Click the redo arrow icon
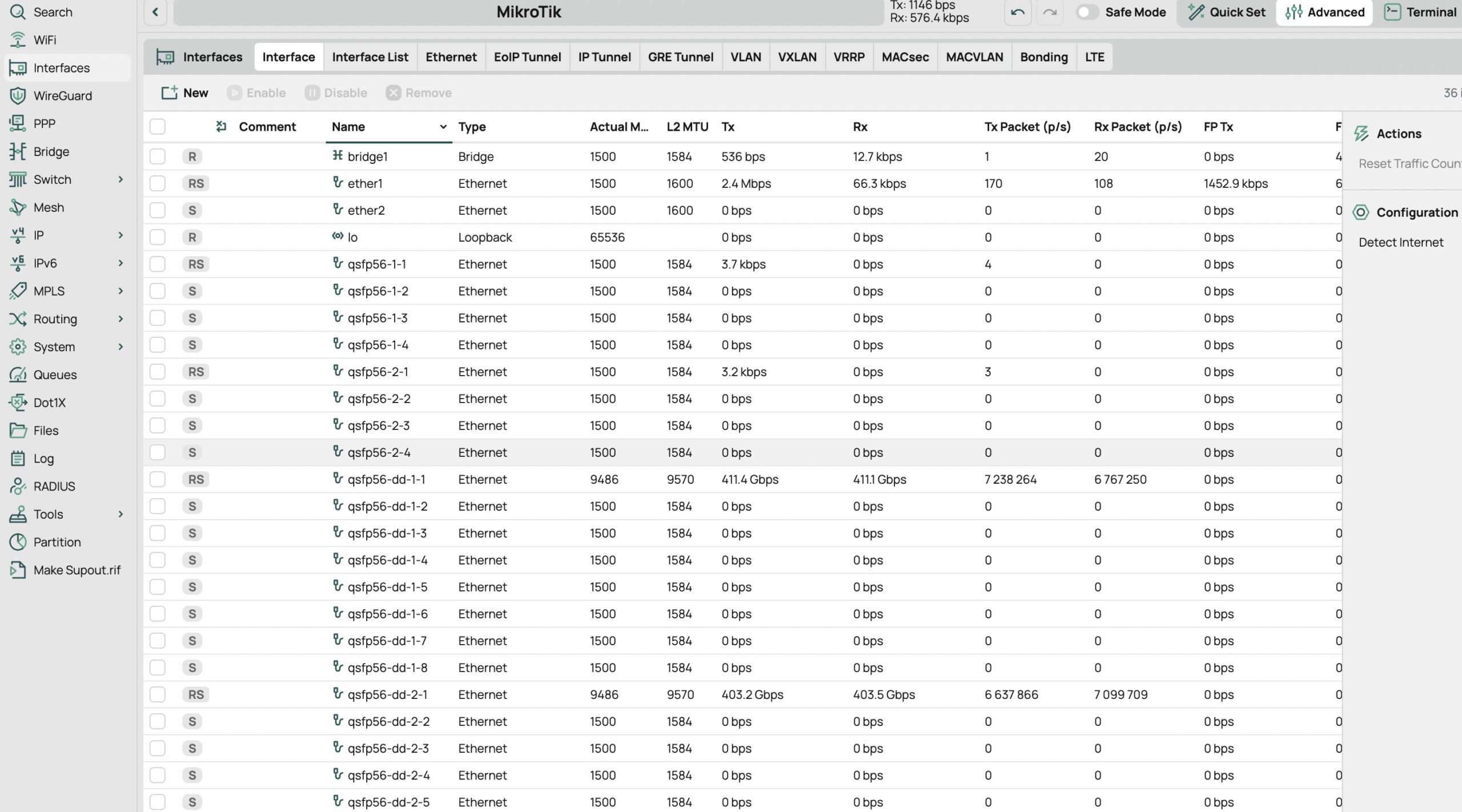1462x812 pixels. pos(1049,13)
